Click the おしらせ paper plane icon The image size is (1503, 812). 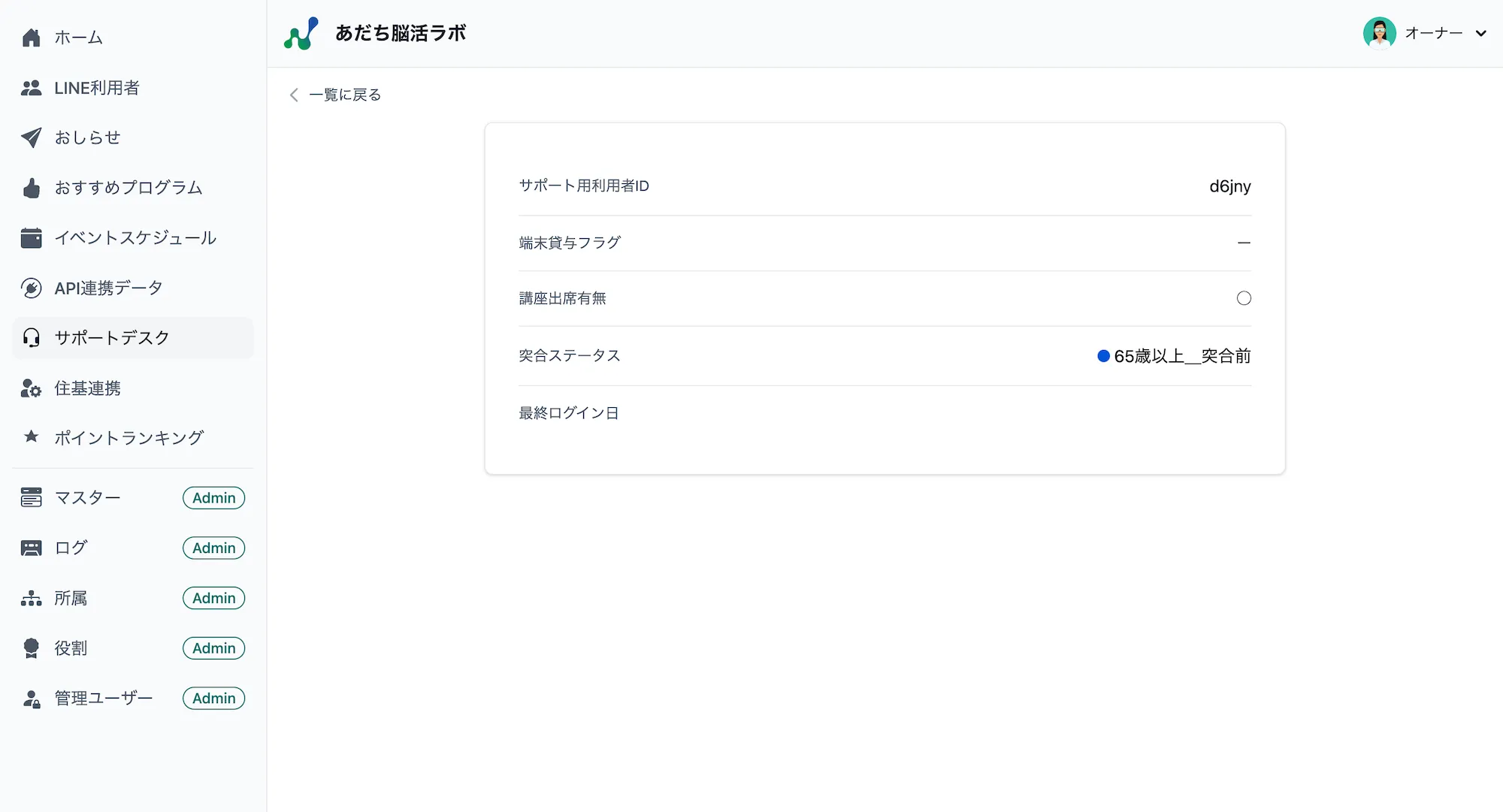click(31, 137)
